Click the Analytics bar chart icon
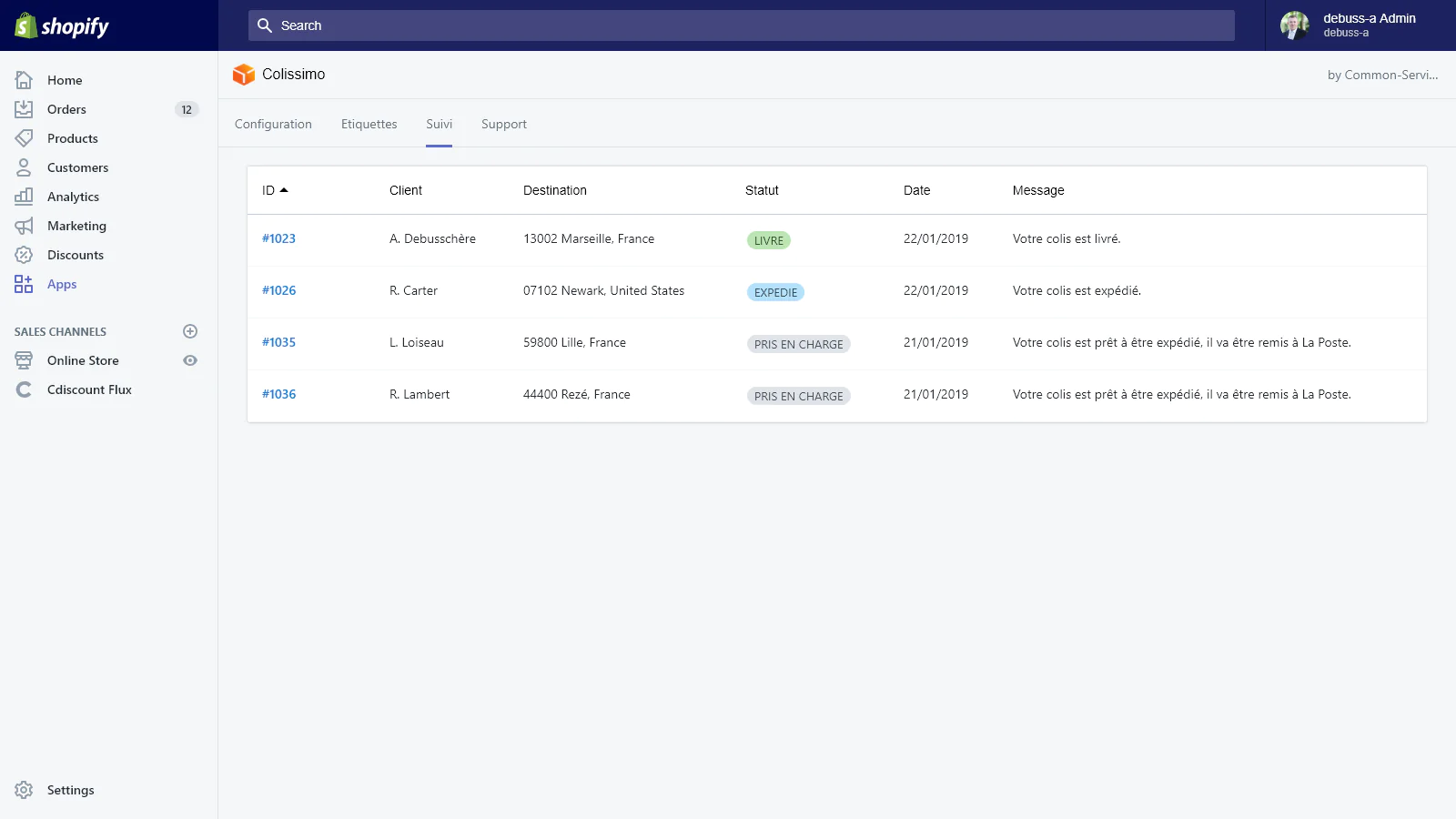1456x819 pixels. [24, 197]
